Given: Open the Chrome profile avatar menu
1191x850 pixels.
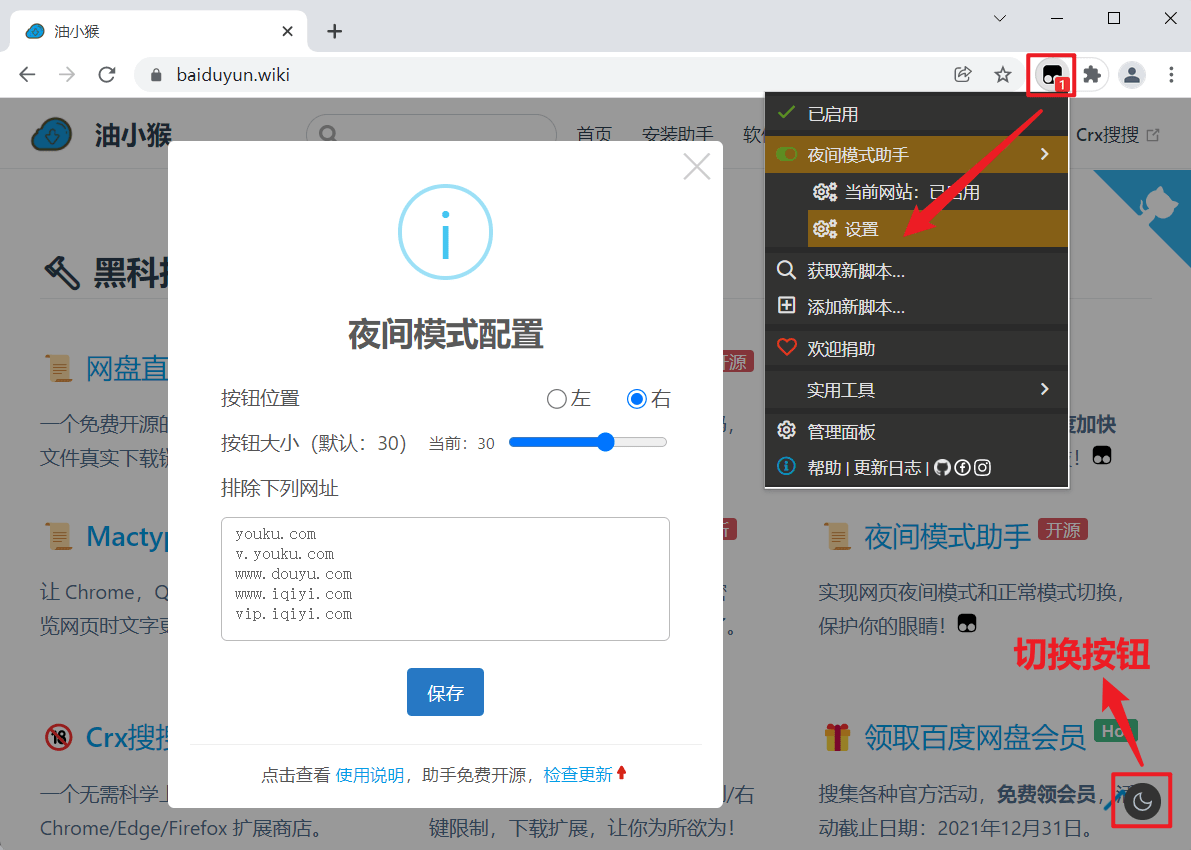Looking at the screenshot, I should (1132, 74).
